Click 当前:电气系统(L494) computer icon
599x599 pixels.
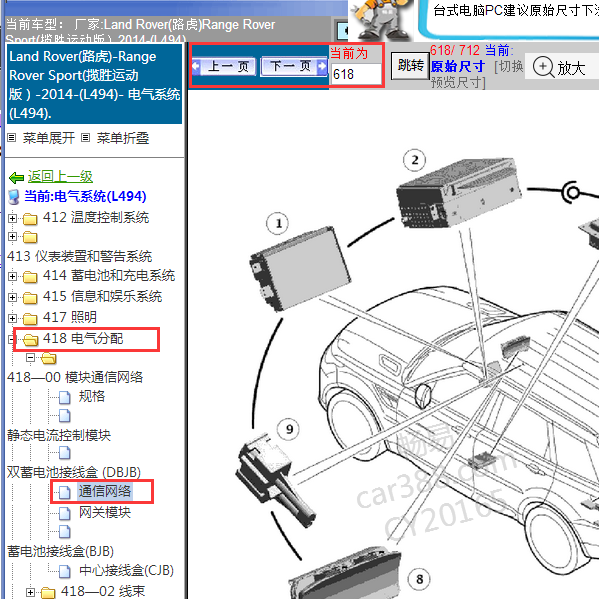(x=14, y=197)
